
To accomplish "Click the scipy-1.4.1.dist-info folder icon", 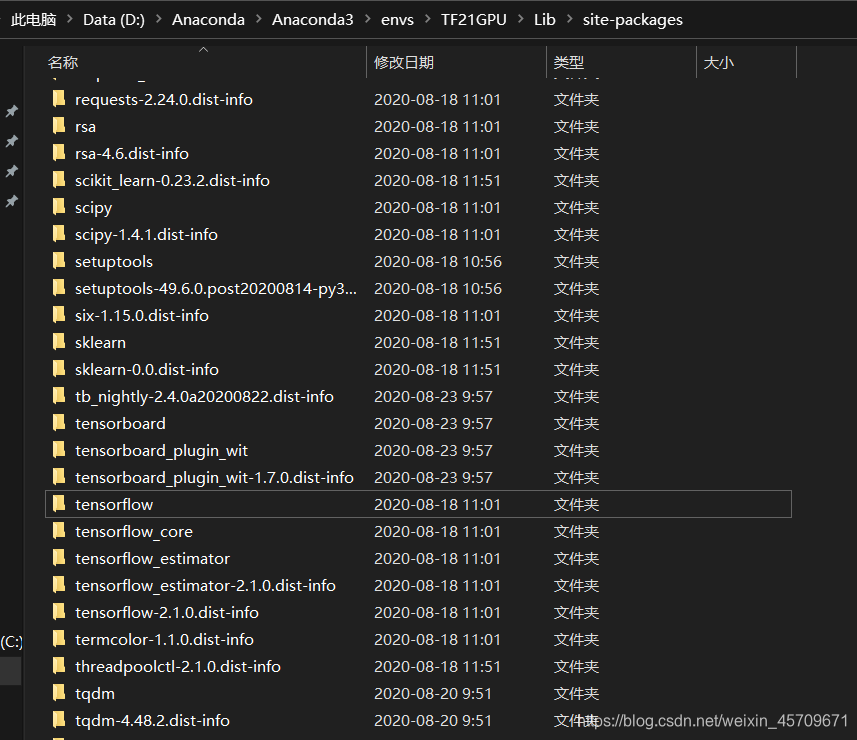I will coord(58,234).
